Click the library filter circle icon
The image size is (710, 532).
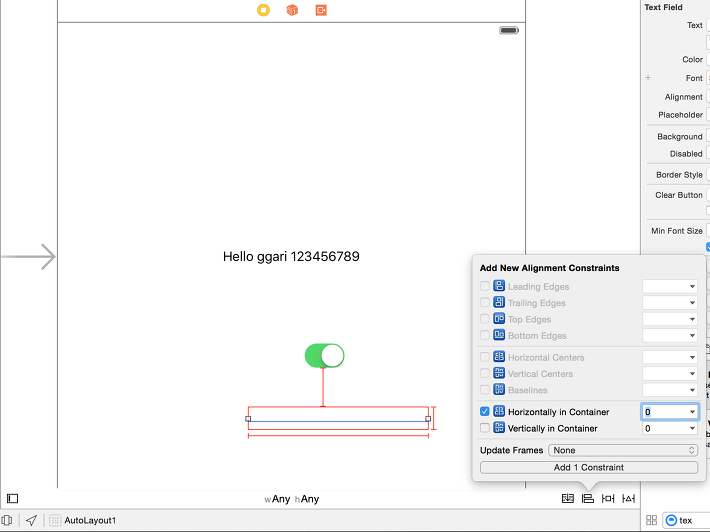672,520
